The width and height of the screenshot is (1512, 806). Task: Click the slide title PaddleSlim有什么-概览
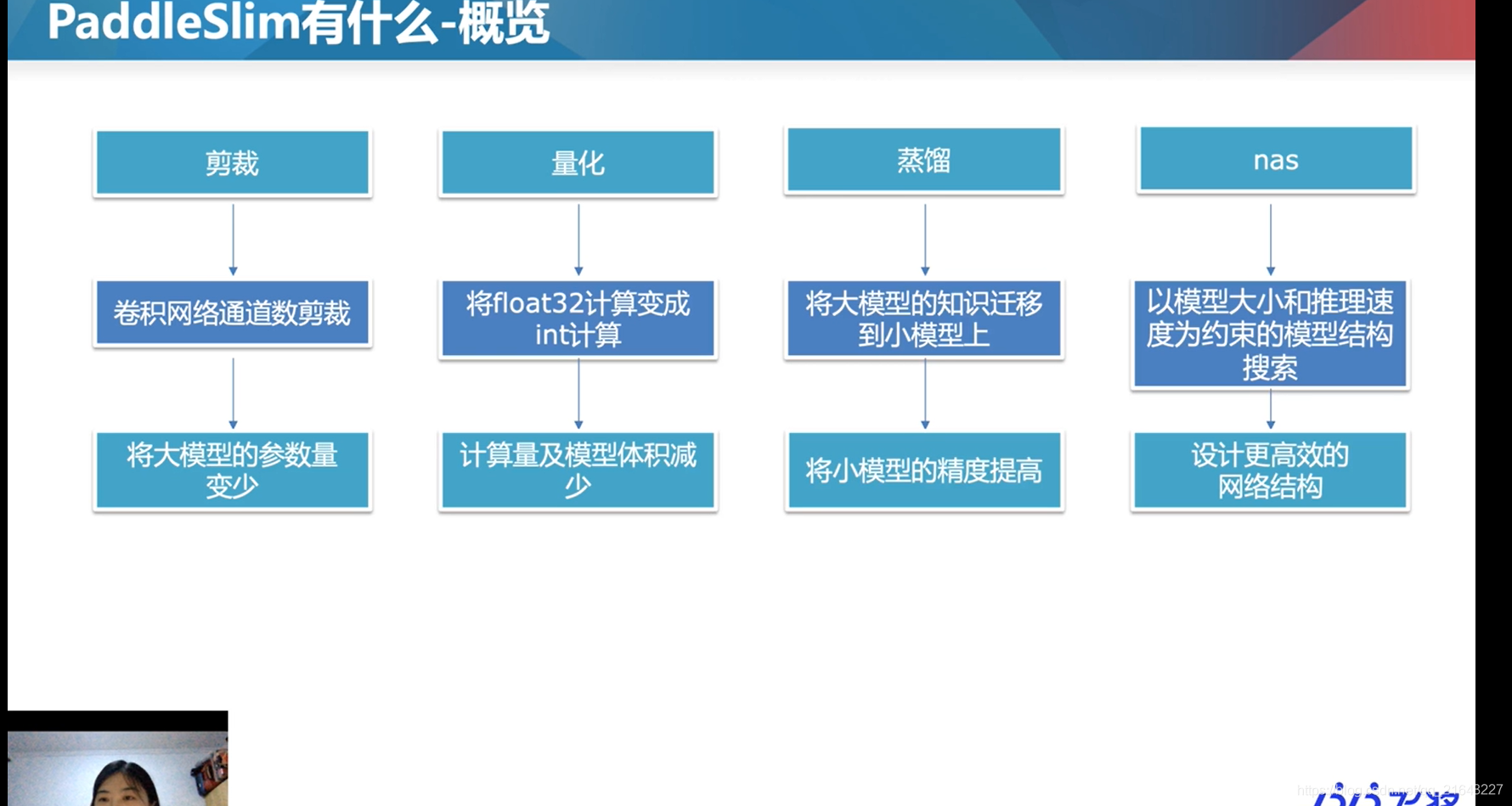(x=298, y=22)
